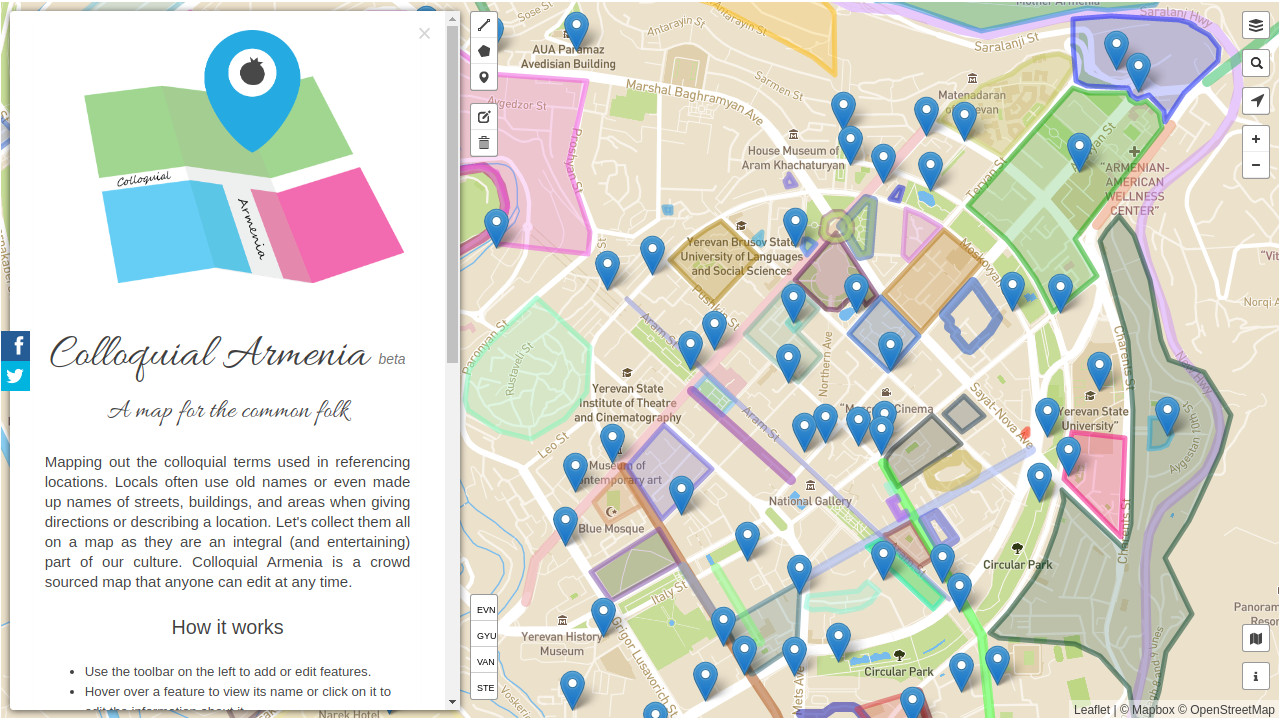Open the Leaflet attribution link
1280x720 pixels.
[x=1091, y=710]
